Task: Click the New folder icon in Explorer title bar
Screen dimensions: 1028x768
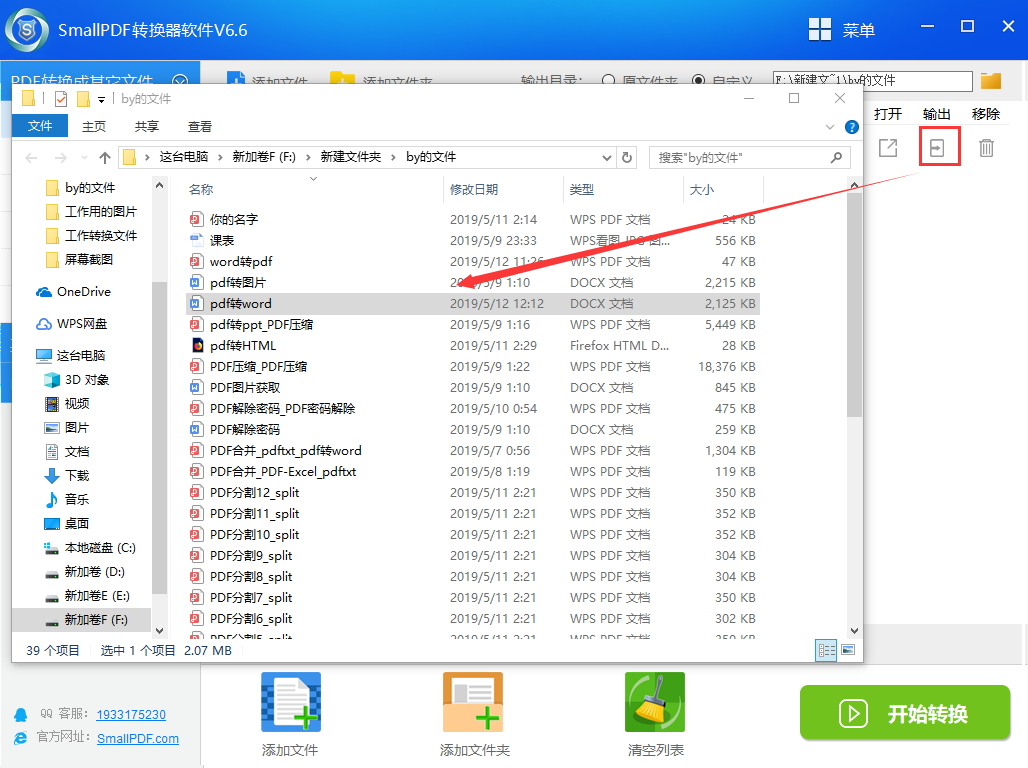Action: click(x=83, y=99)
